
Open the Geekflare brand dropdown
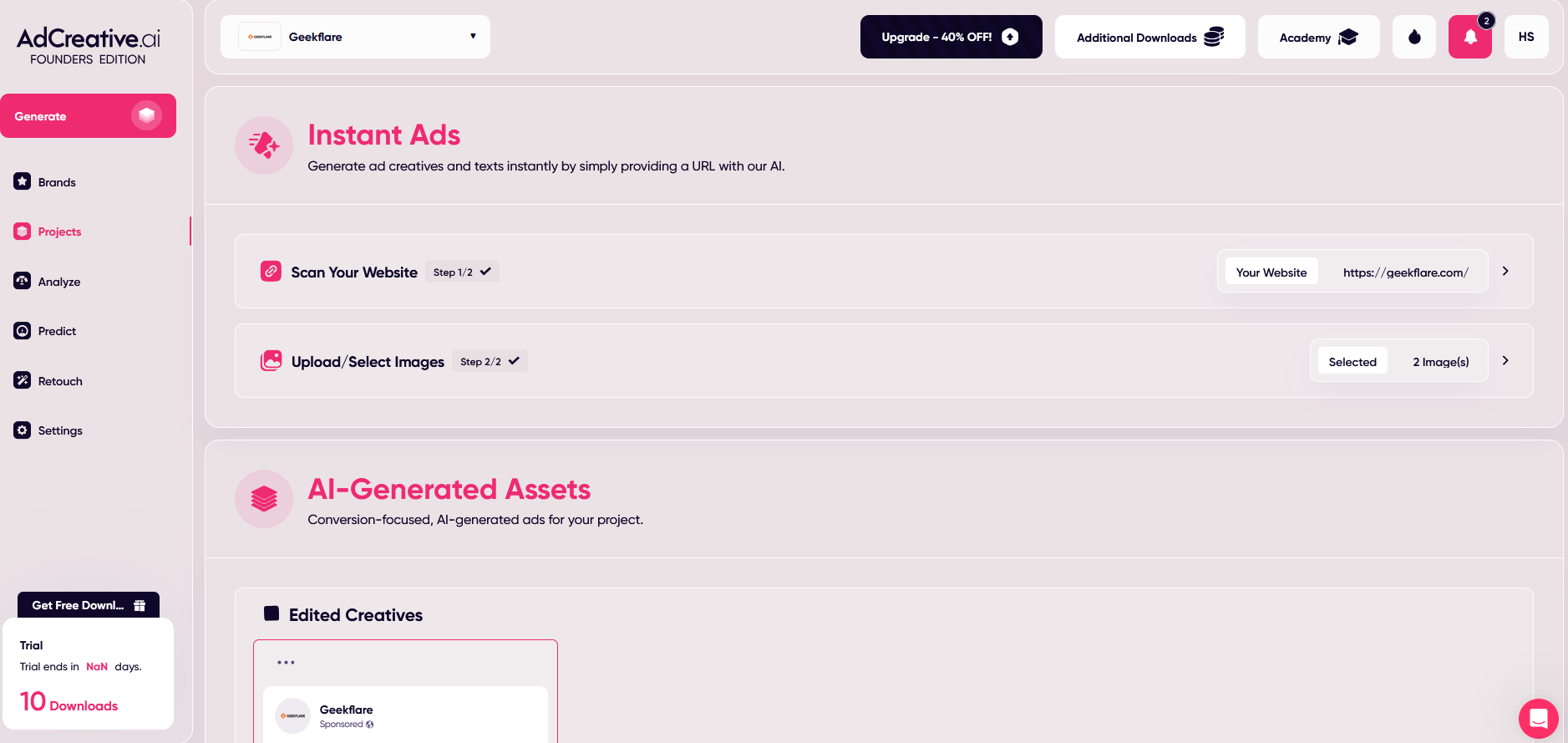(x=355, y=37)
